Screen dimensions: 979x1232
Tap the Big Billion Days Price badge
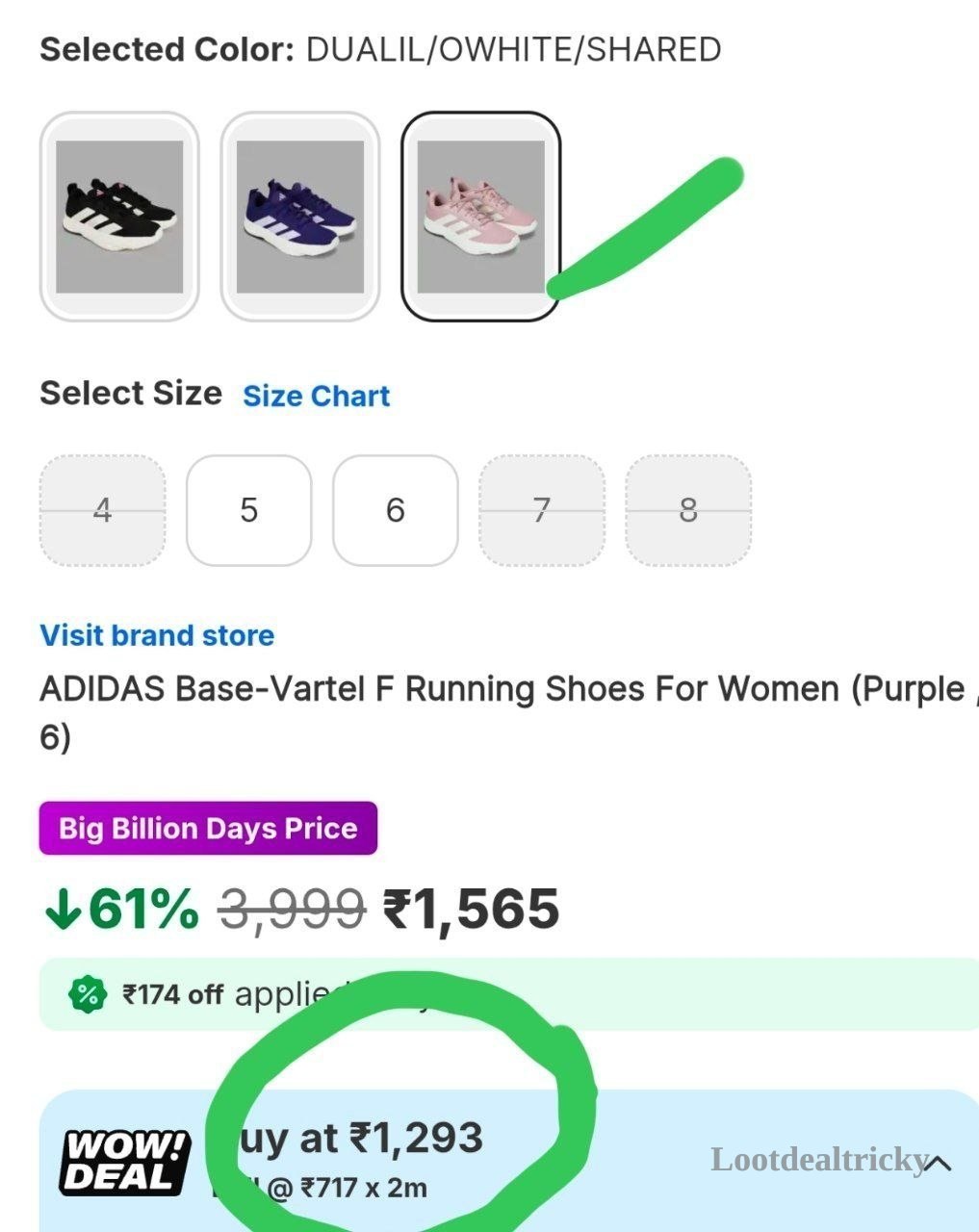point(208,828)
